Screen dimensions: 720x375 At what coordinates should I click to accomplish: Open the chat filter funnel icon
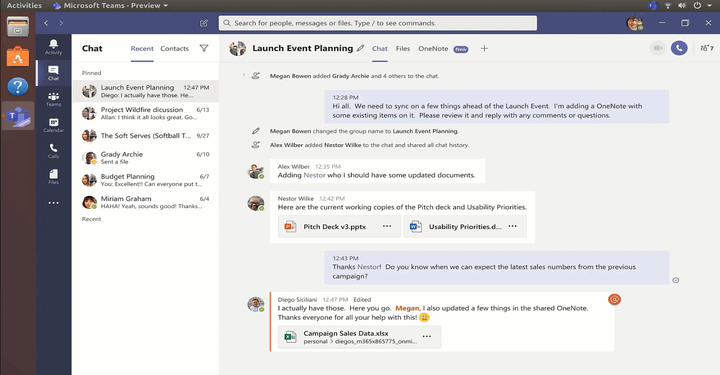tap(204, 48)
